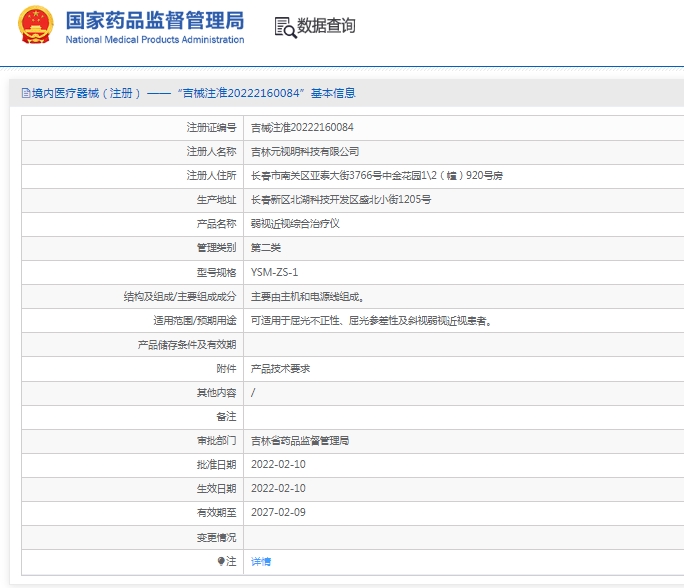Select the slash value in 其他内容 row
This screenshot has height=588, width=684.
(253, 393)
